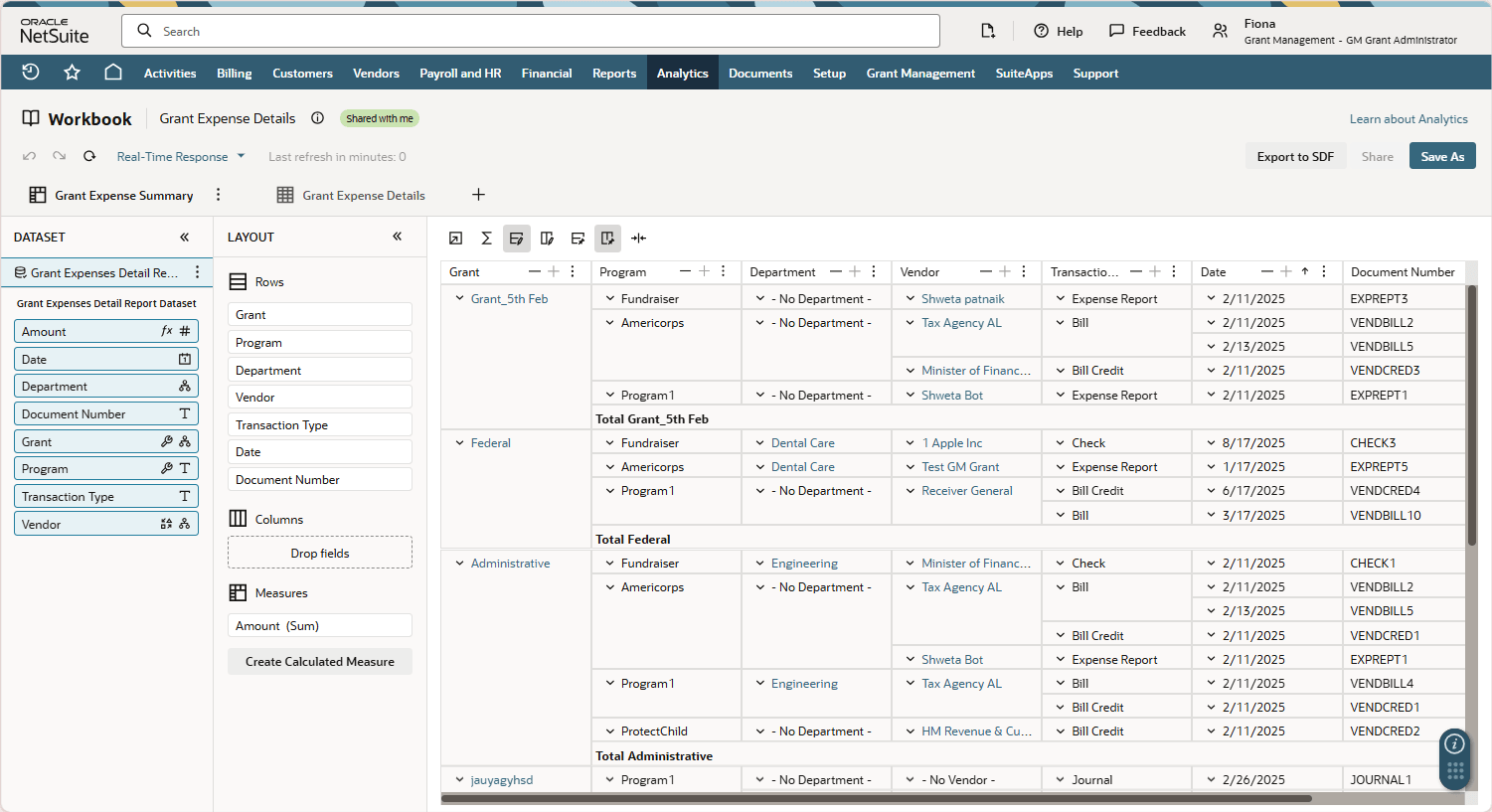
Task: Expand the Federal grant row
Action: (x=458, y=442)
